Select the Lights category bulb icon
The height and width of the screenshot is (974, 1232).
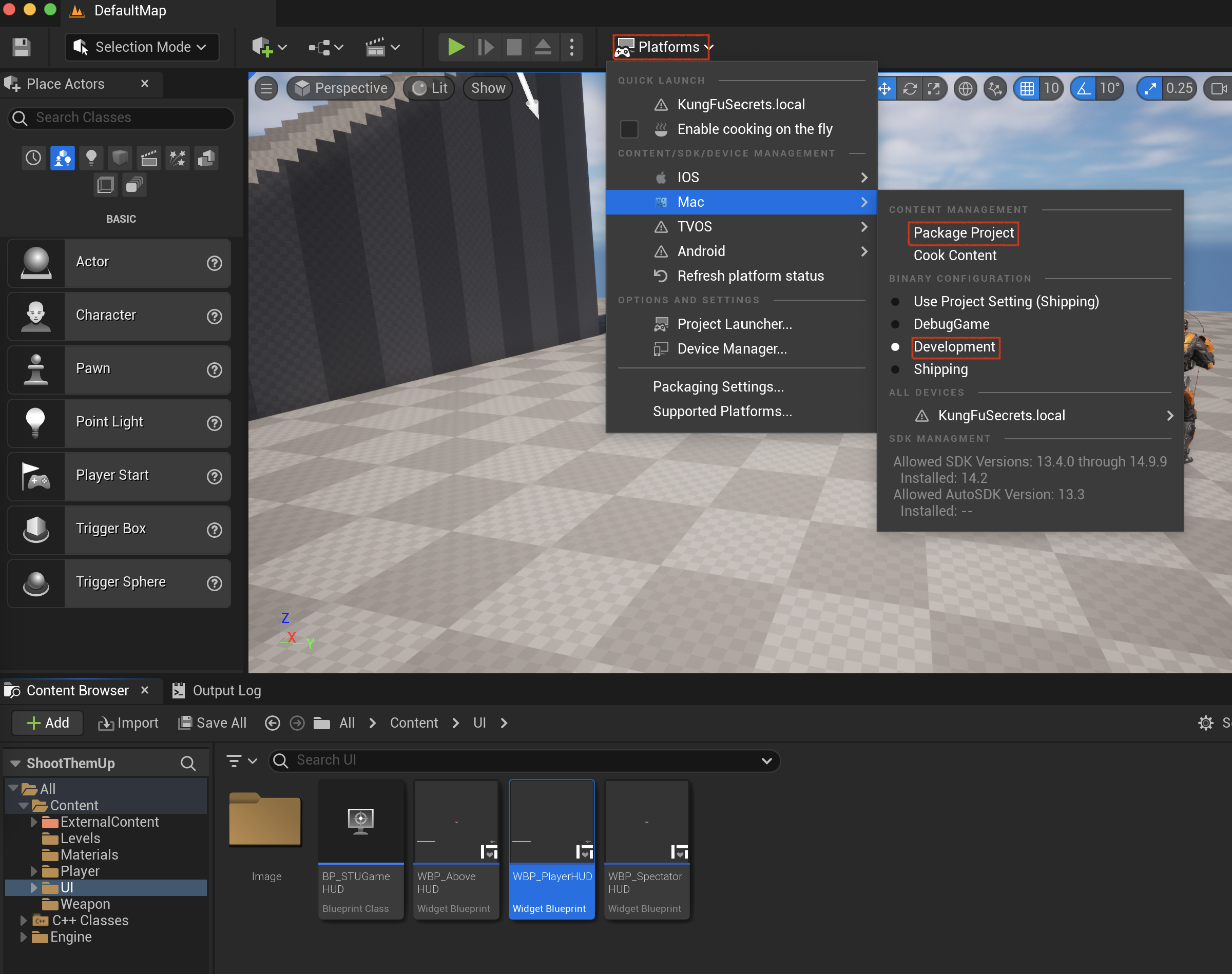pyautogui.click(x=91, y=158)
